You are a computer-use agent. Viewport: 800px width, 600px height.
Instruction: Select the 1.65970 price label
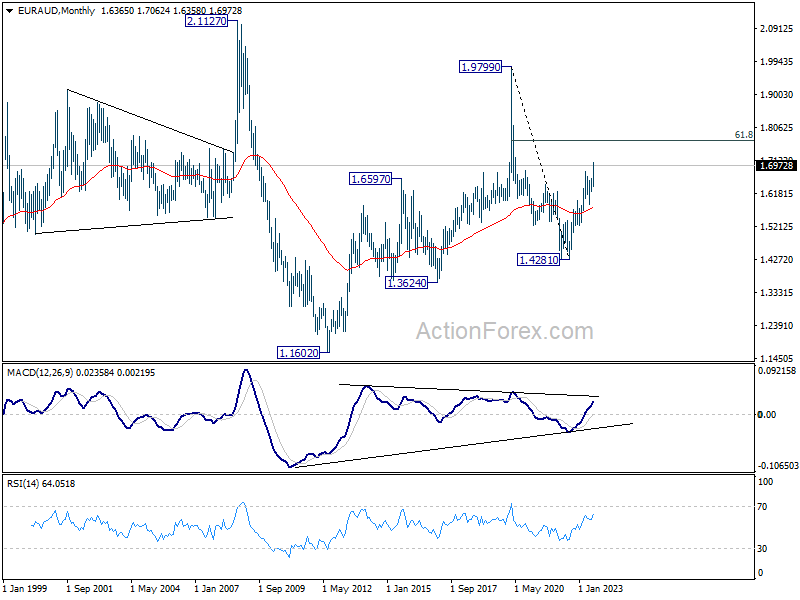point(370,179)
